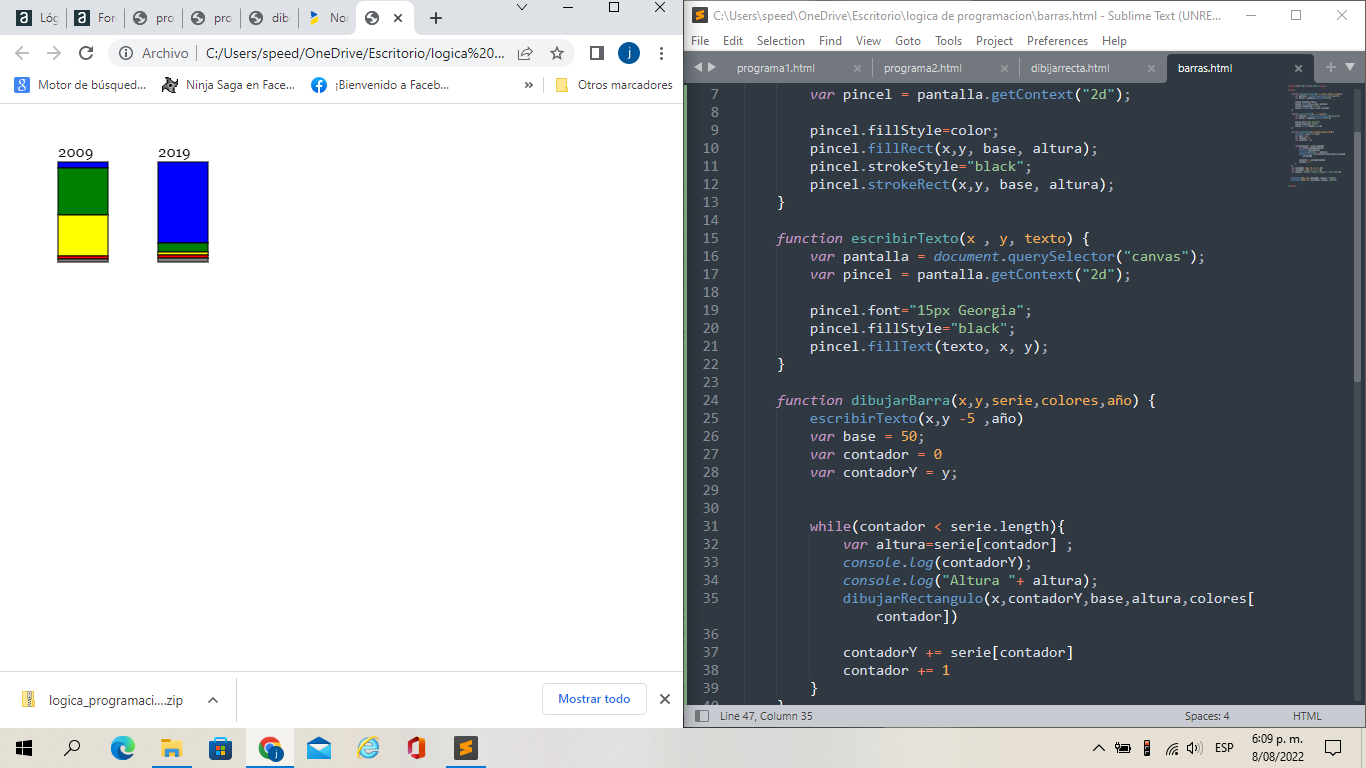Open Microsoft Edge from the taskbar

pyautogui.click(x=123, y=747)
